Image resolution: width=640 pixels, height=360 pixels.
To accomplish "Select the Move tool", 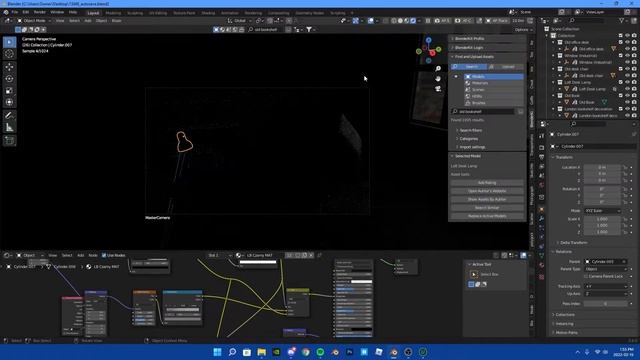I will pyautogui.click(x=10, y=67).
